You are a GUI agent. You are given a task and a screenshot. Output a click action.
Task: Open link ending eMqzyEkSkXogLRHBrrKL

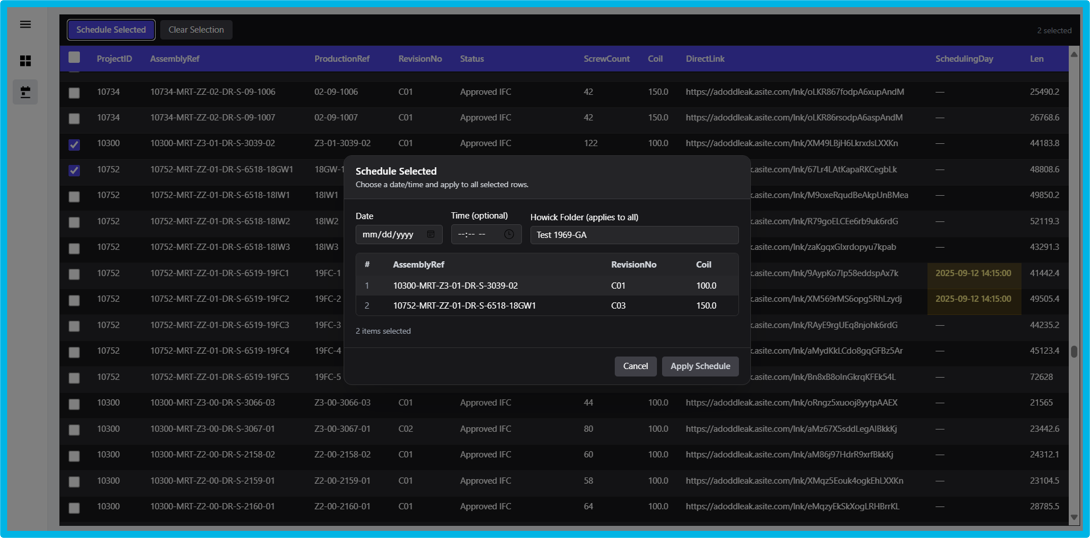click(792, 507)
